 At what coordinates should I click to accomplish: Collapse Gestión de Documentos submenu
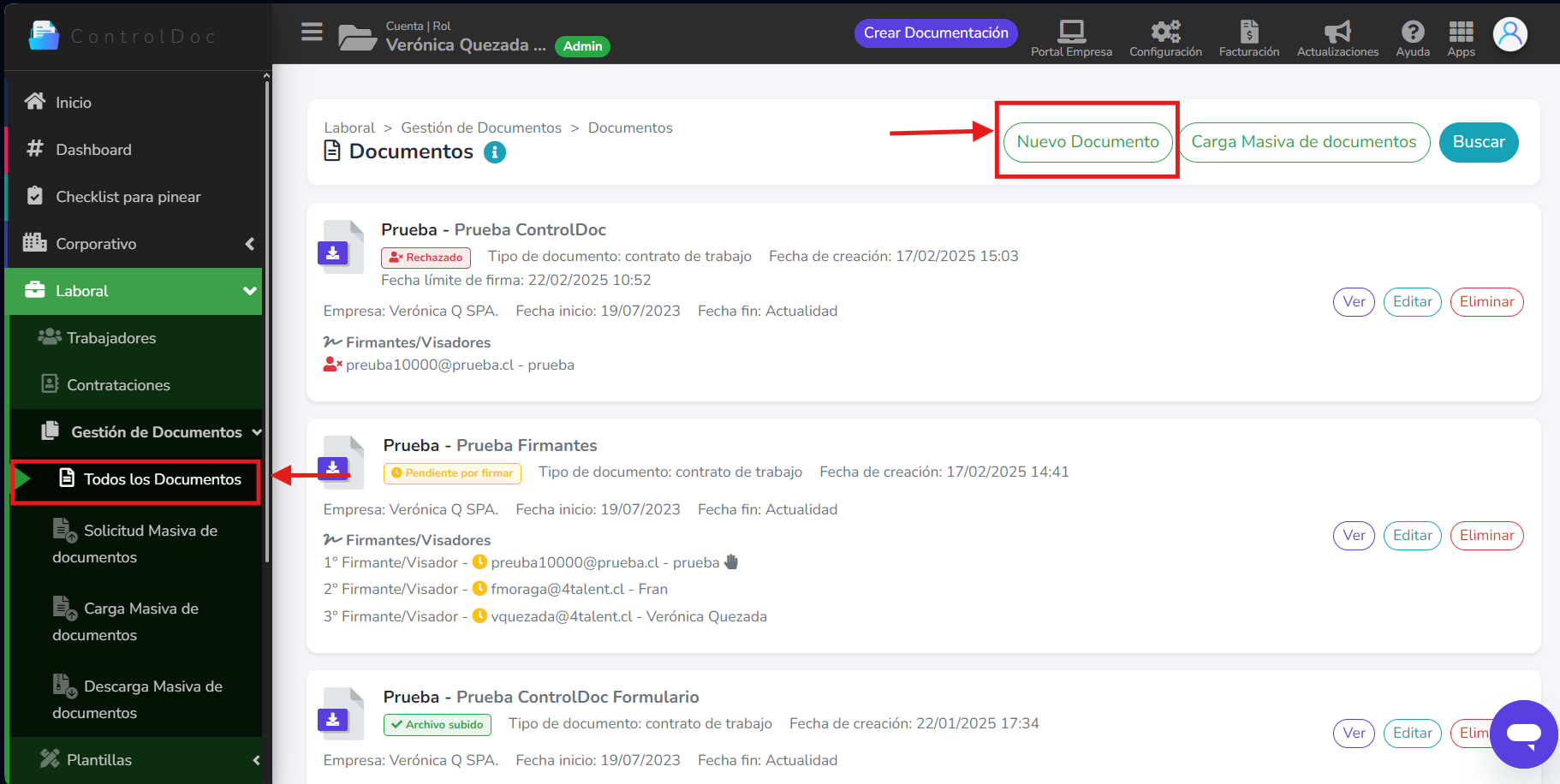coord(257,432)
